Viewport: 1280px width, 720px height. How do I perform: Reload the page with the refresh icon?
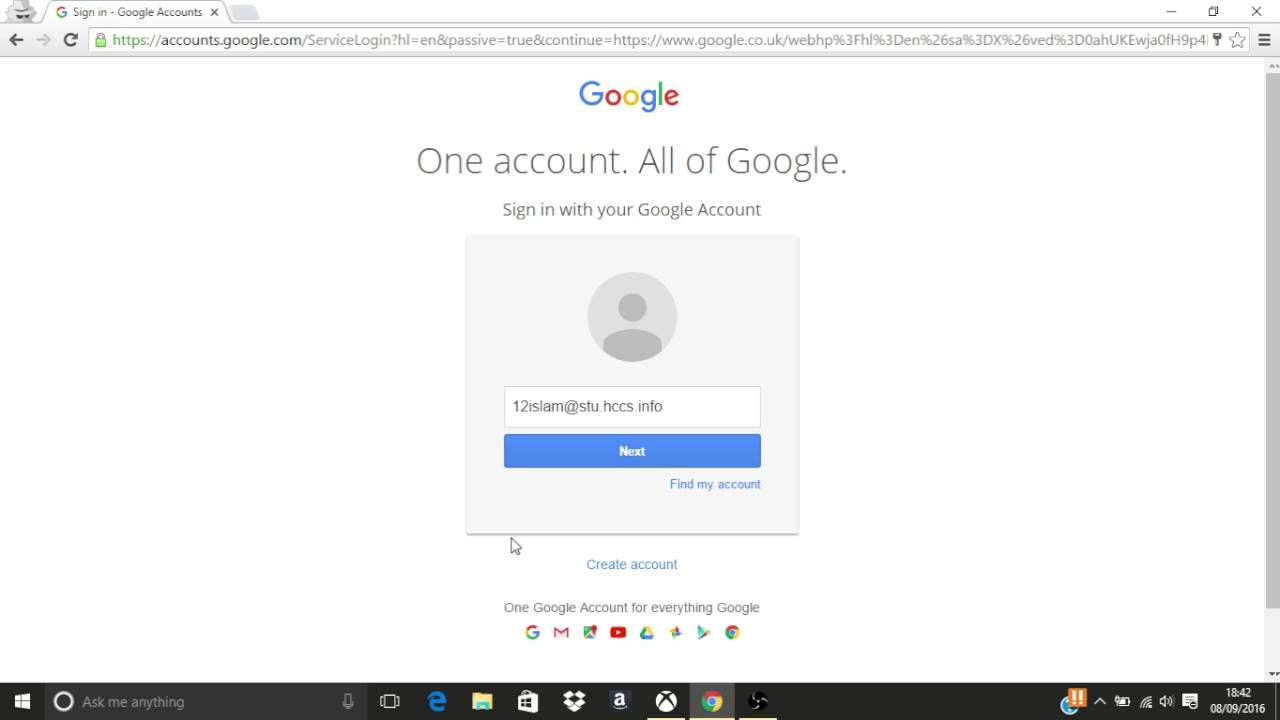click(x=70, y=40)
